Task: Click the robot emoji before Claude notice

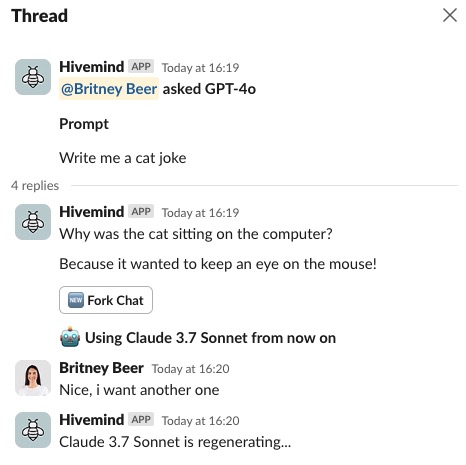Action: 70,337
